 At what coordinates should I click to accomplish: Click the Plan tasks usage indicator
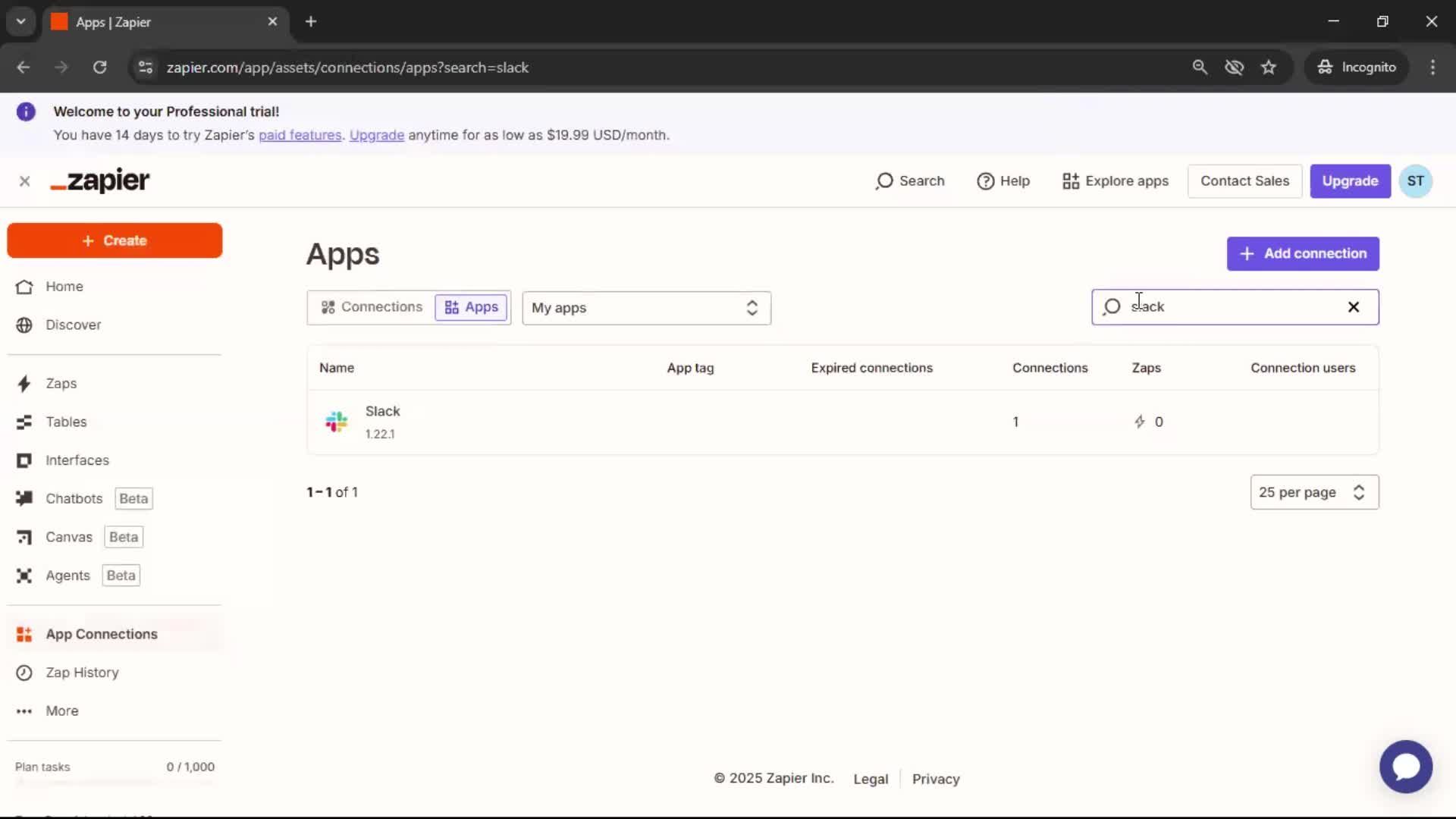click(115, 767)
